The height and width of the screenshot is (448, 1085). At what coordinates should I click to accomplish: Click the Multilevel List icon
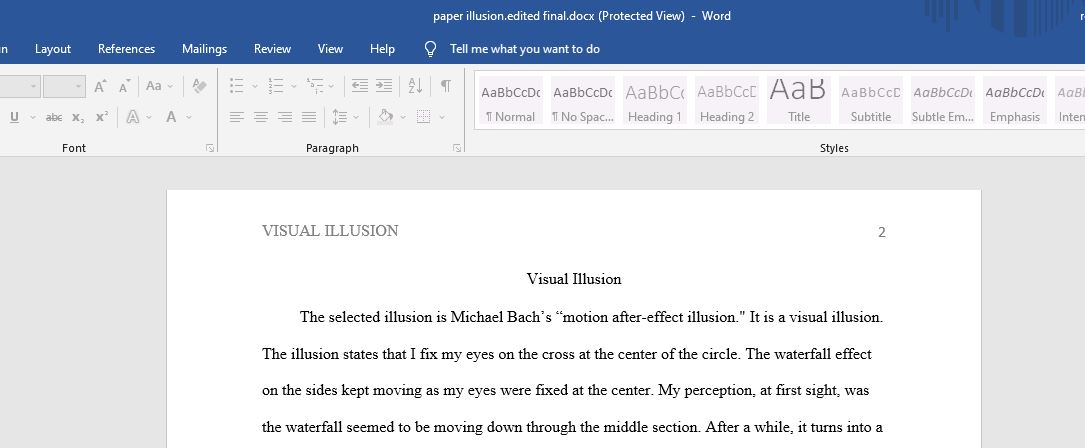pyautogui.click(x=315, y=86)
